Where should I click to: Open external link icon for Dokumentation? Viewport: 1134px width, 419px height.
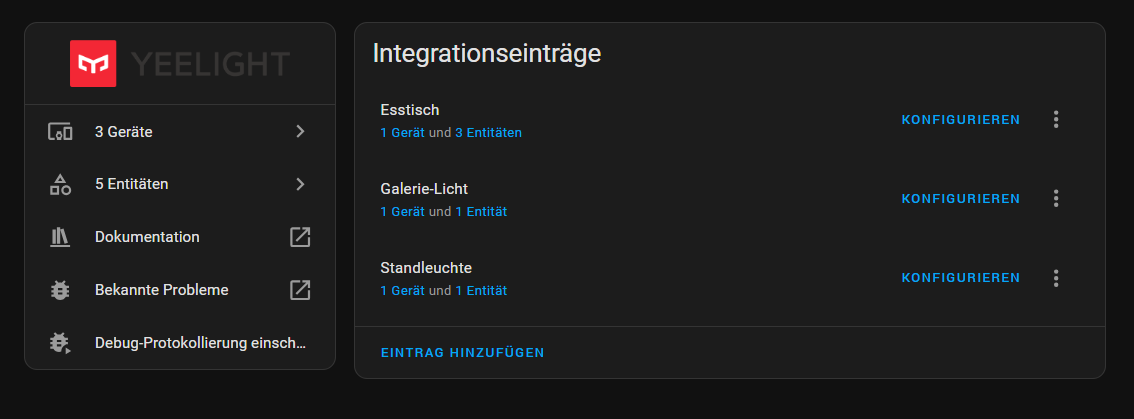point(300,237)
